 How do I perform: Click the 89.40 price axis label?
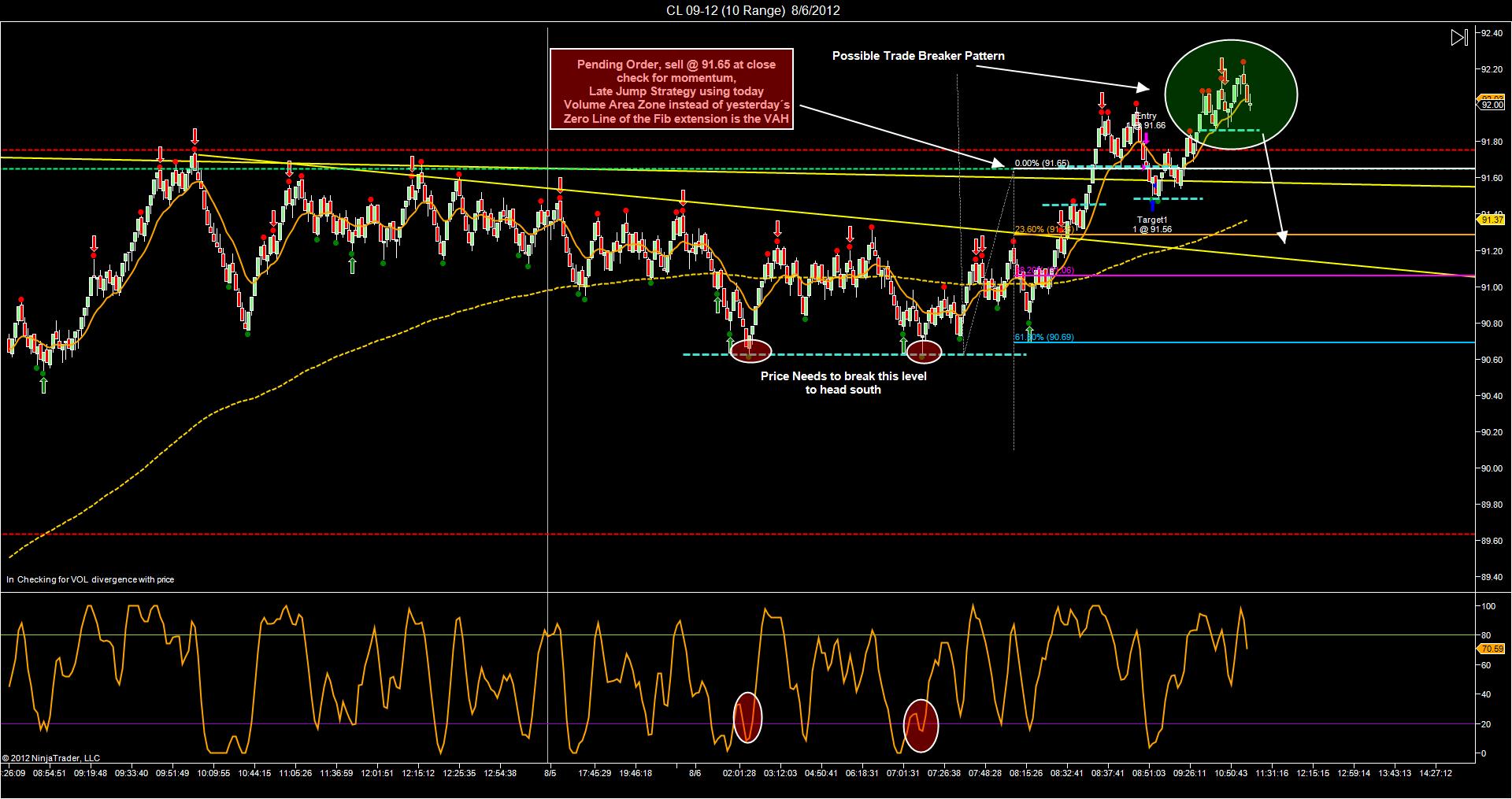point(1492,577)
